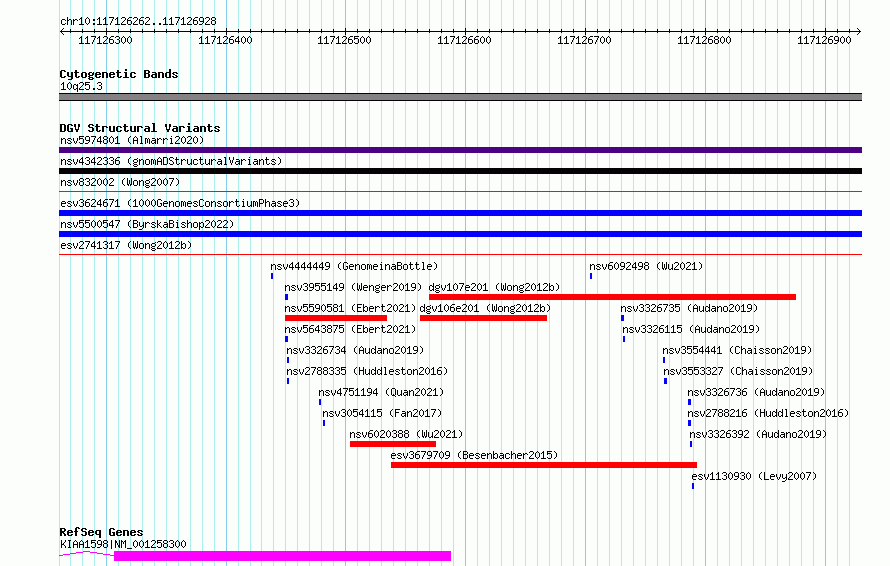
Task: Select nsv3554441 (Chaisson2019) label
Action: click(x=737, y=350)
